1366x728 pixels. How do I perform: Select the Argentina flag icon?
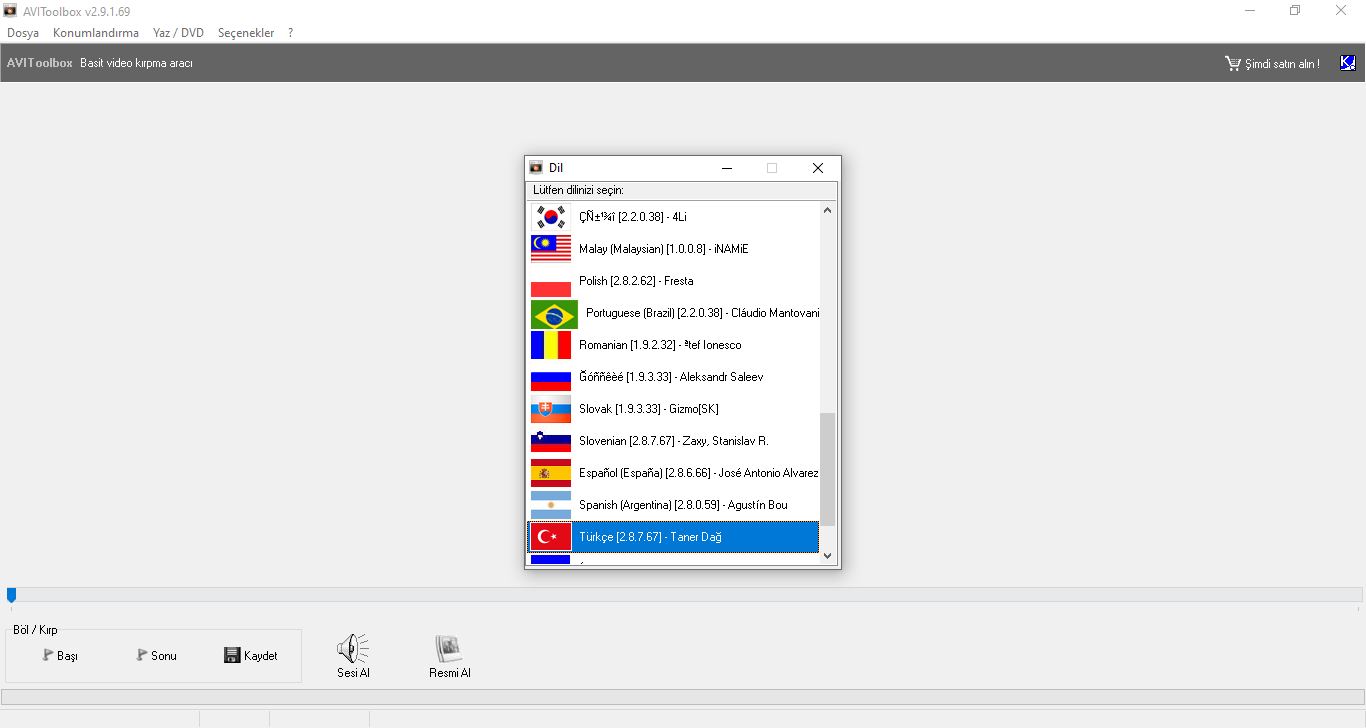551,505
